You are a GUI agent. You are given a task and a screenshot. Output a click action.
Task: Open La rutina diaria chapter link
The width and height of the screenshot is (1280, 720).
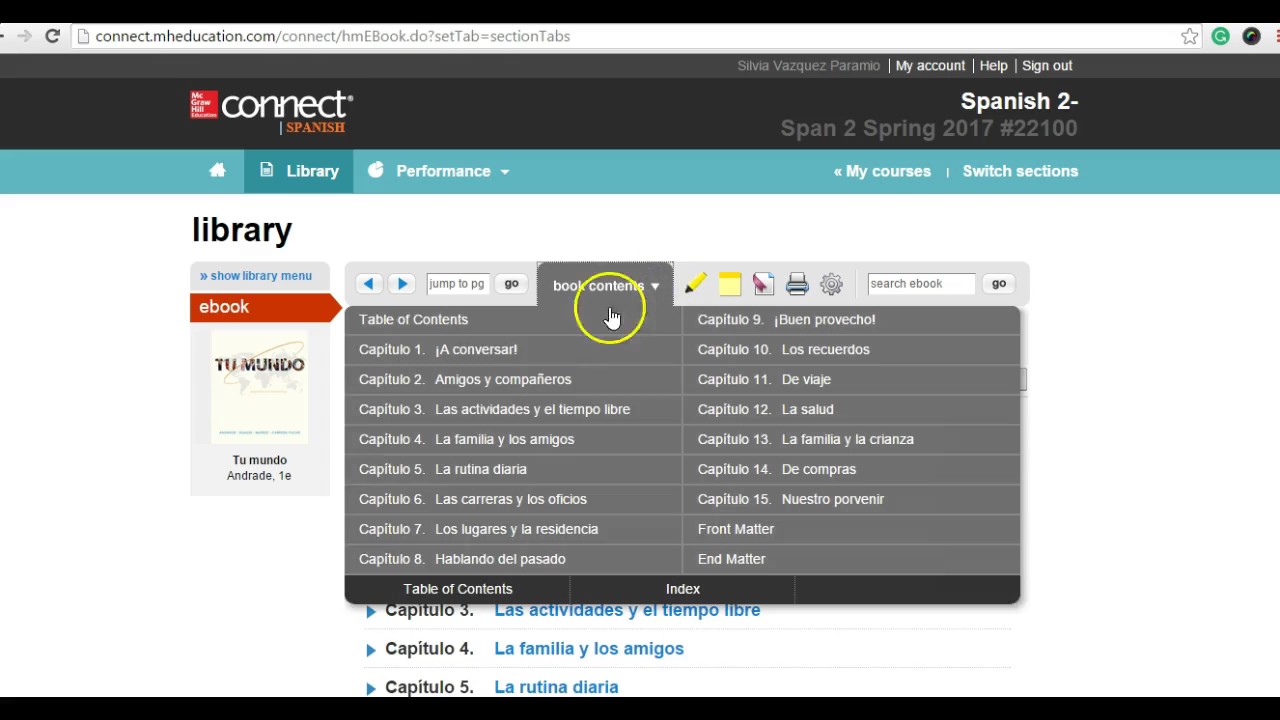[556, 688]
